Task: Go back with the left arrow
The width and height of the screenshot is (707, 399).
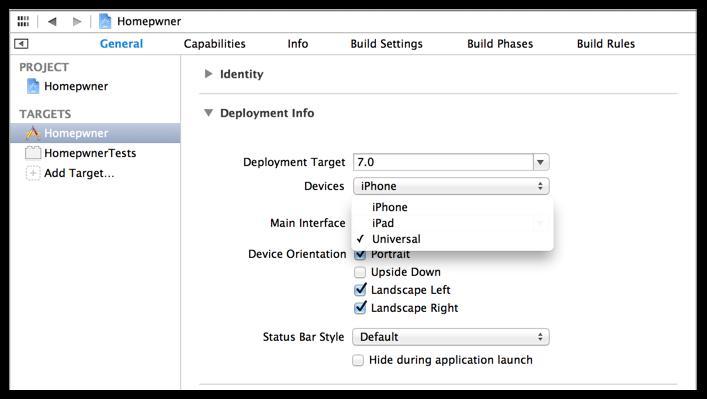Action: tap(52, 21)
